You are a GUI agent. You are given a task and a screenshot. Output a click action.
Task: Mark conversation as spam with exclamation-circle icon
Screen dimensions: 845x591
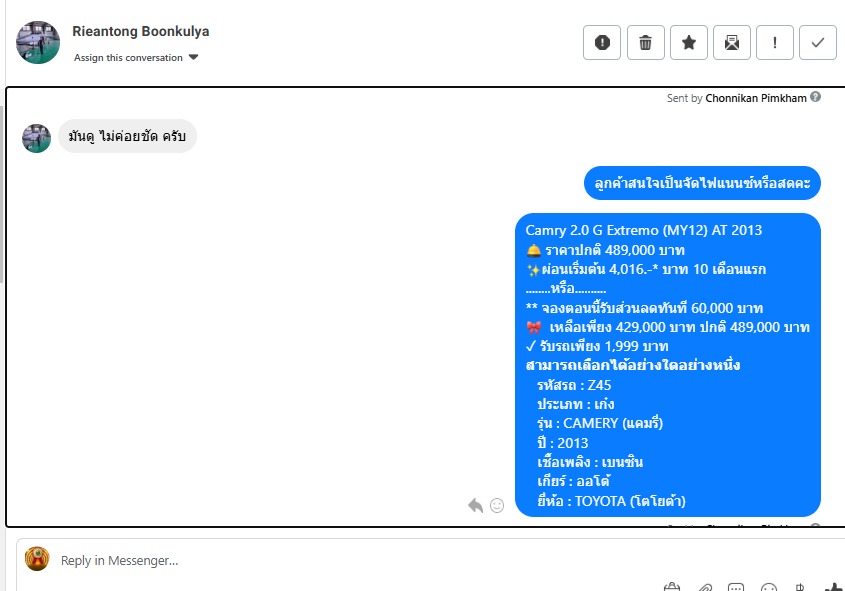pyautogui.click(x=602, y=42)
